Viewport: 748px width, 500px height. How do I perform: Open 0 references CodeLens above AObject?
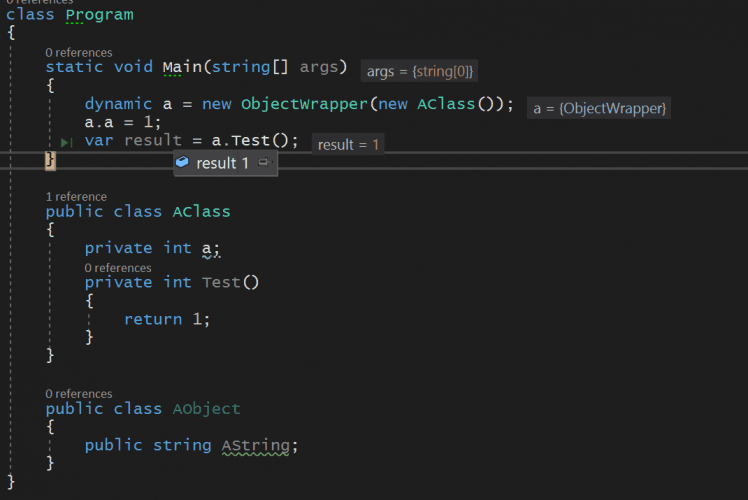click(78, 394)
